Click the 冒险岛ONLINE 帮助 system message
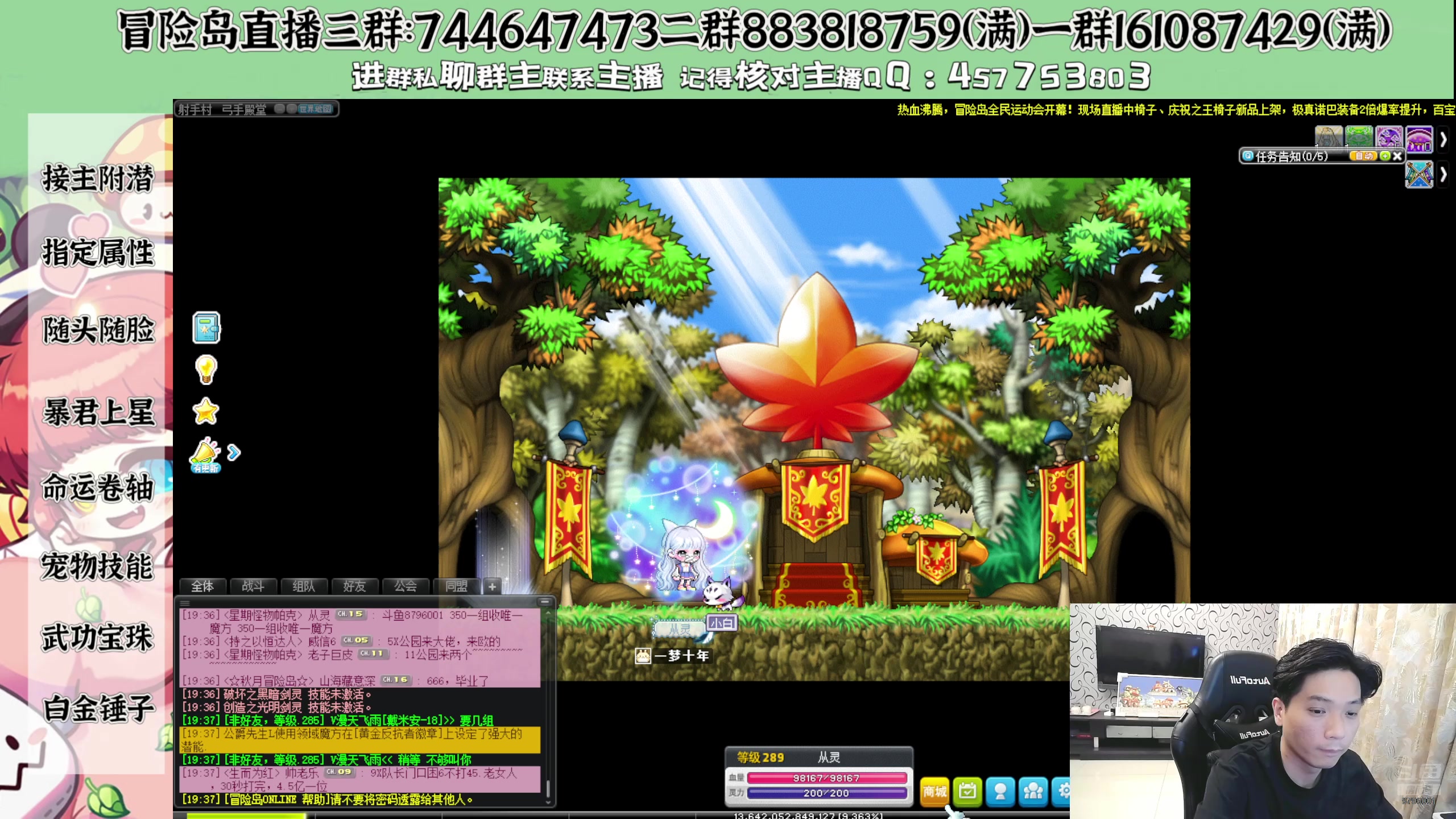Image resolution: width=1456 pixels, height=819 pixels. (x=328, y=800)
